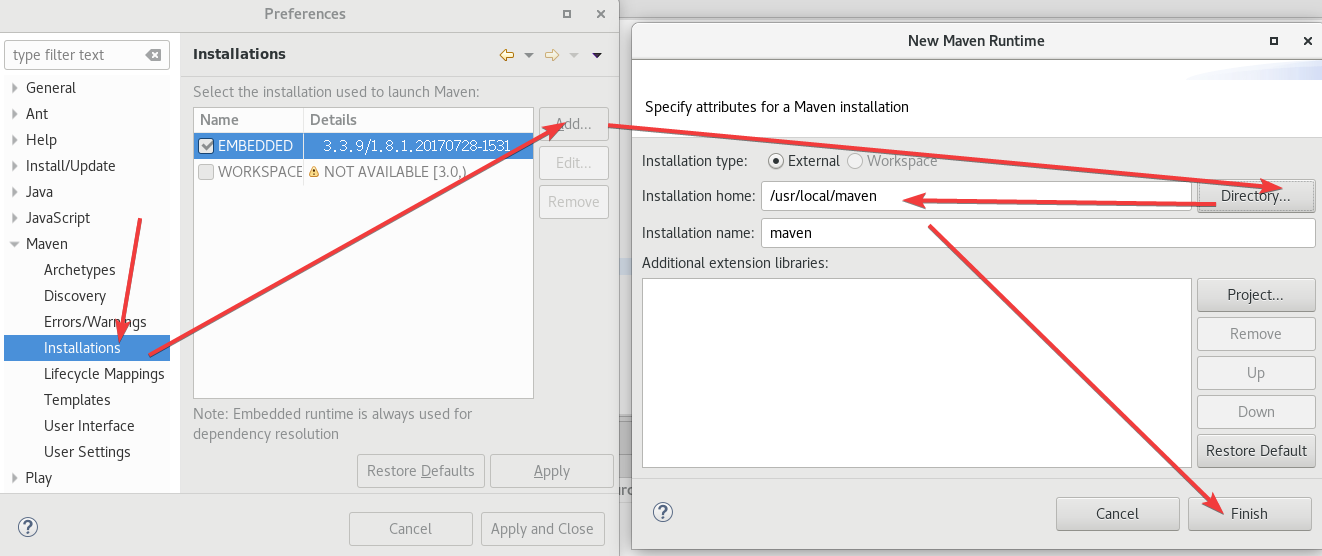Open User Interface preferences page

tap(89, 426)
